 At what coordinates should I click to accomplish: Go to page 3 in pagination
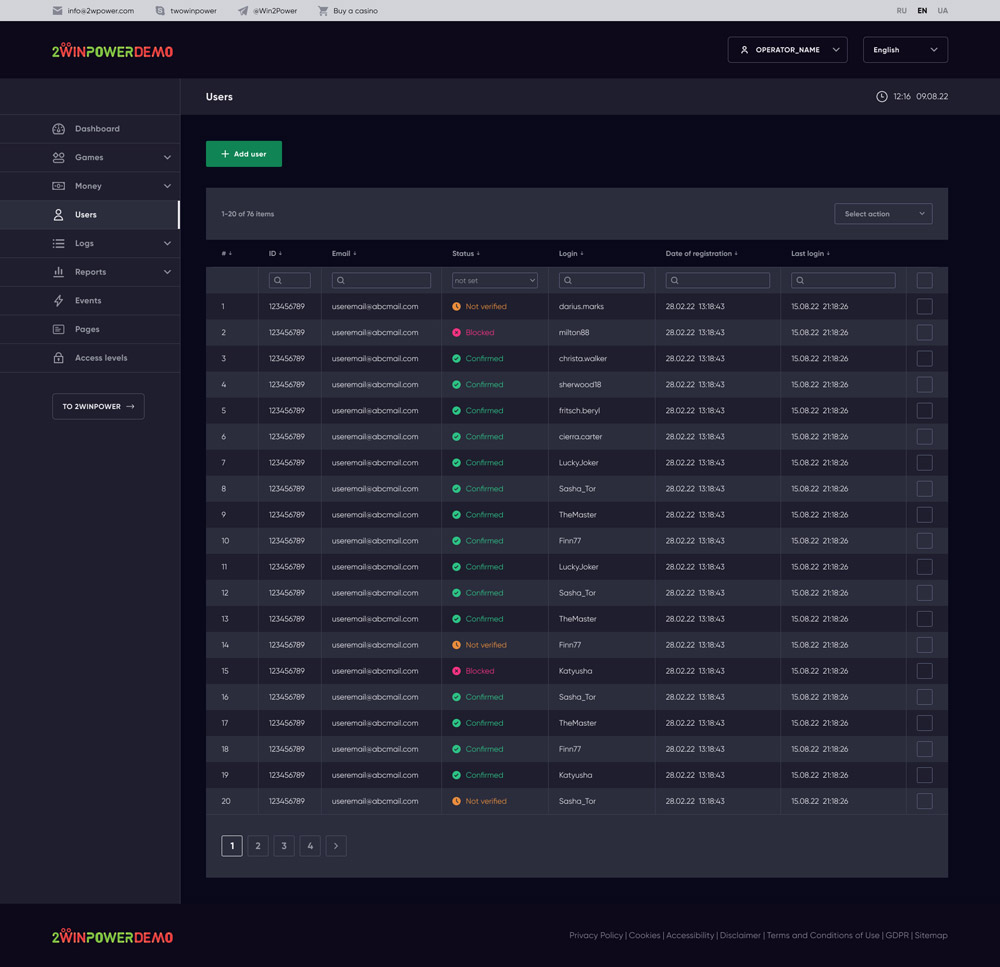point(284,846)
